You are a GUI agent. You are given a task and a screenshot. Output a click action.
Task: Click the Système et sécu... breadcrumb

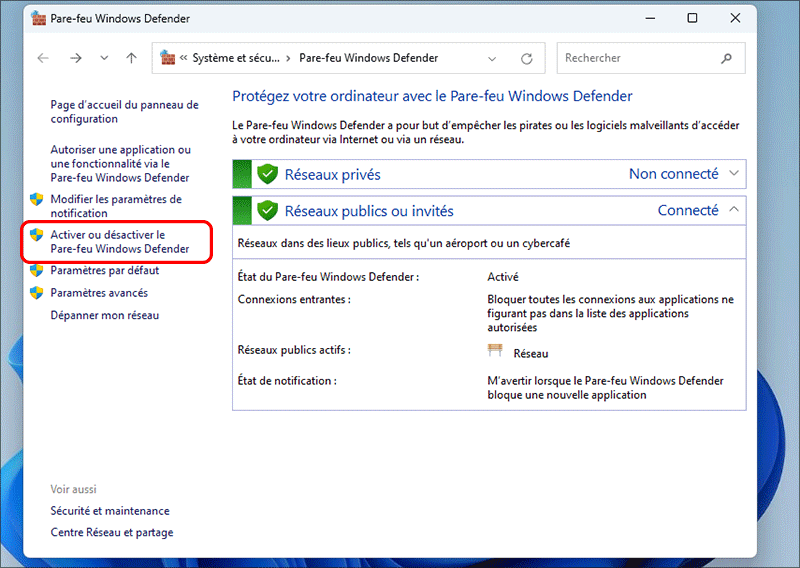[x=236, y=58]
